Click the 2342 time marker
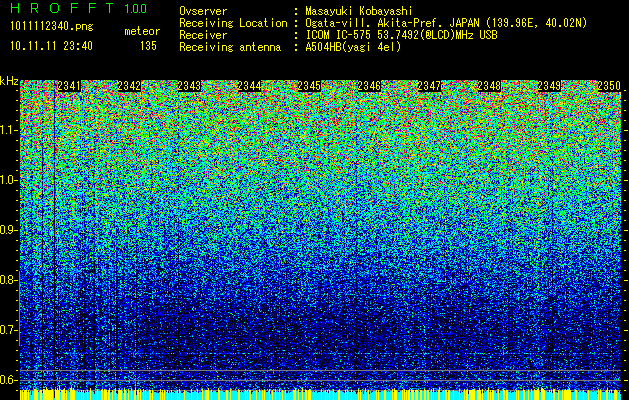 [x=129, y=86]
